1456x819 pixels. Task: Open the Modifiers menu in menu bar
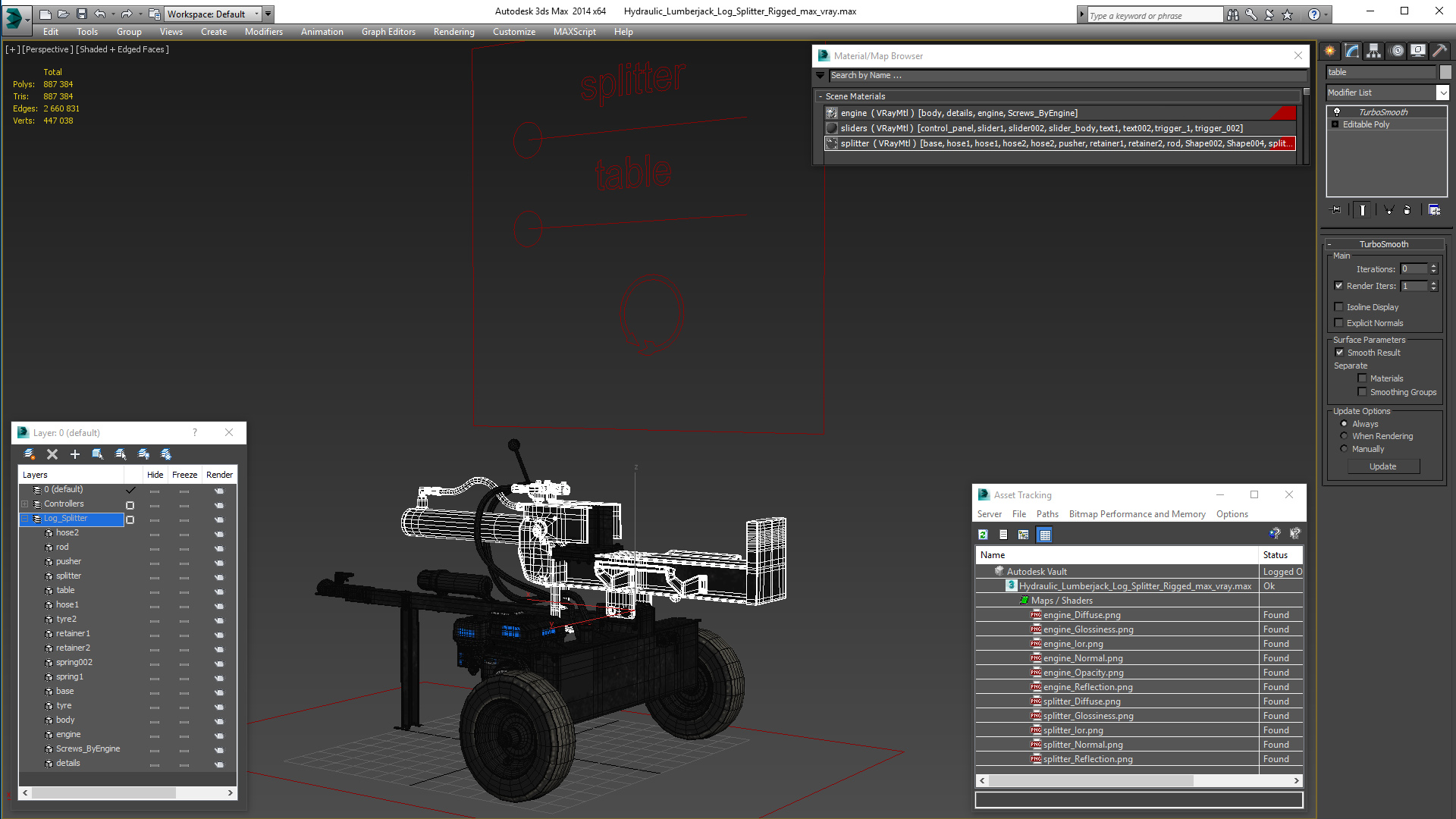pos(263,31)
